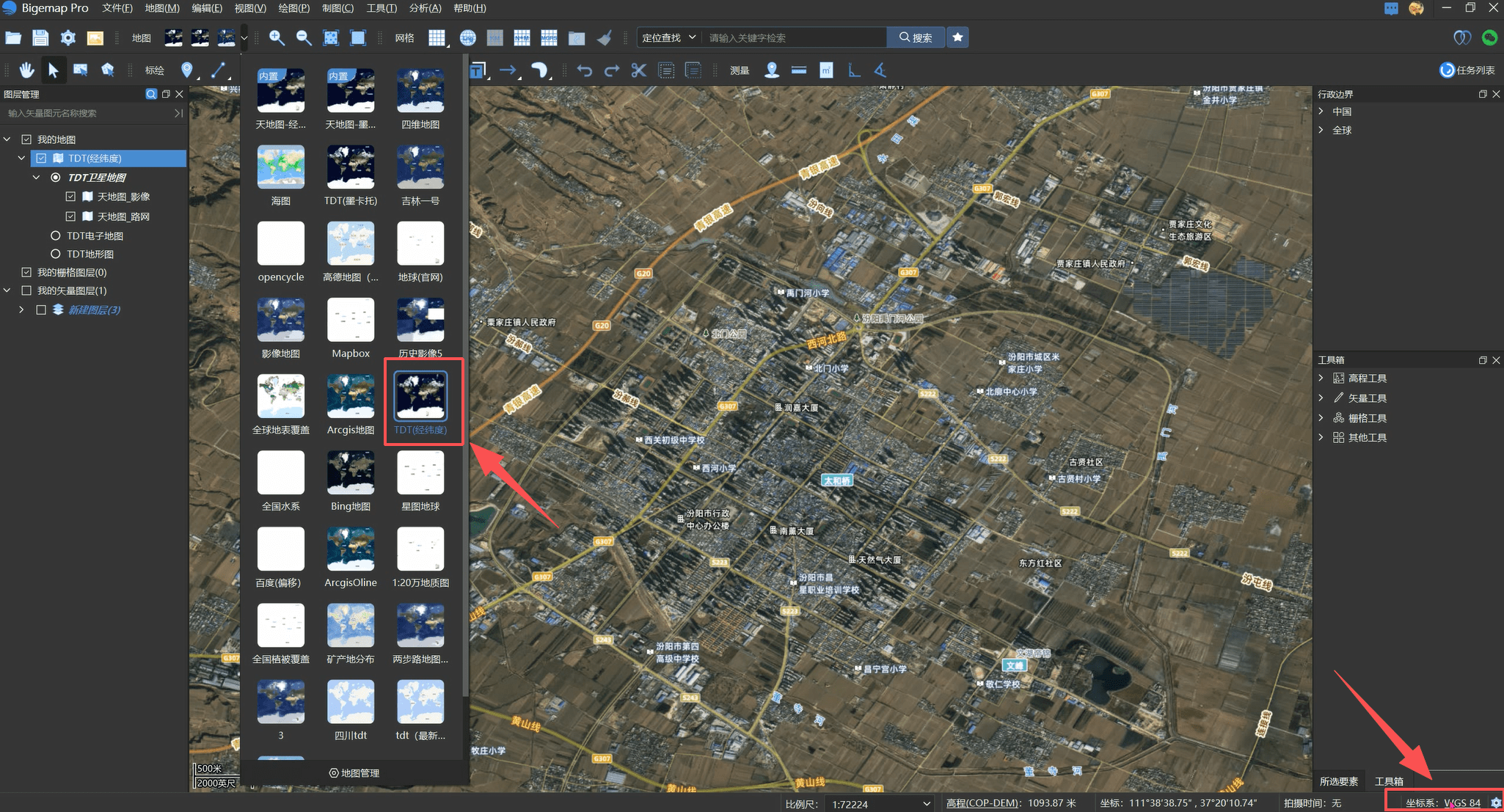This screenshot has height=812, width=1504.
Task: Open the 任务列表 task list
Action: 1467,70
